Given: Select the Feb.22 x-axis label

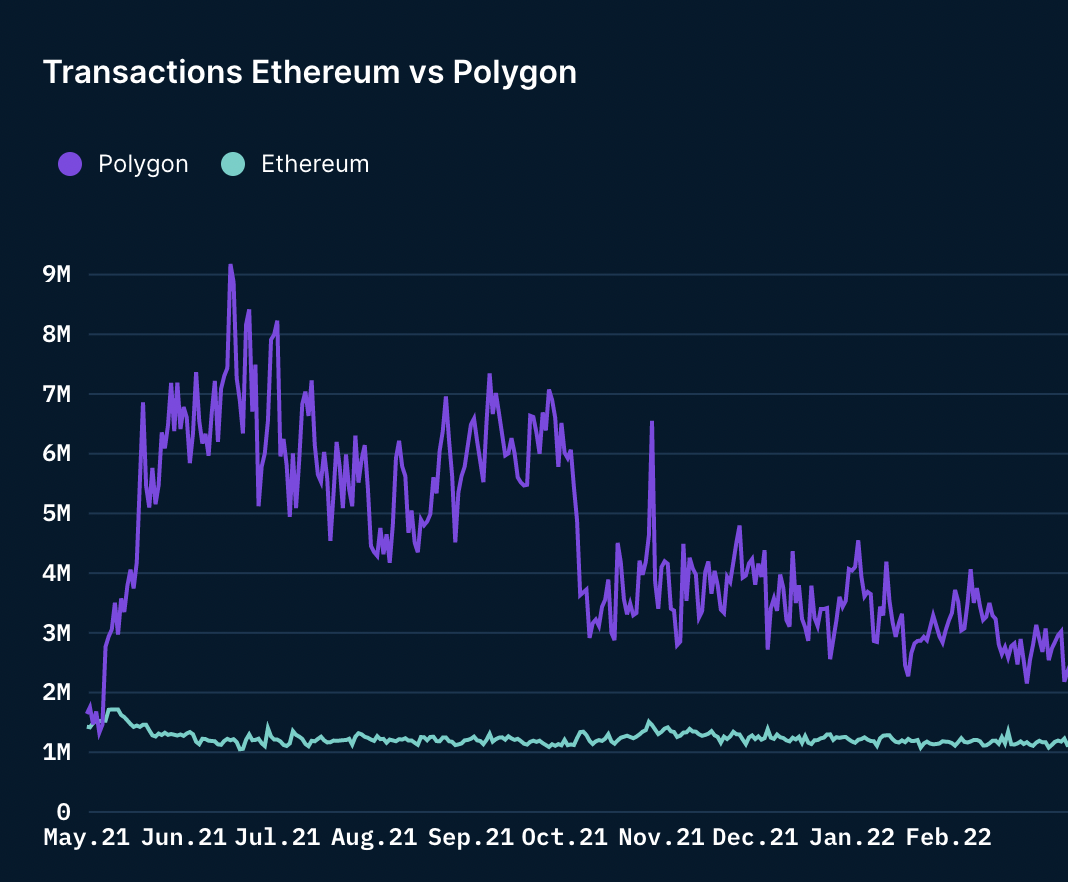Looking at the screenshot, I should [x=949, y=837].
